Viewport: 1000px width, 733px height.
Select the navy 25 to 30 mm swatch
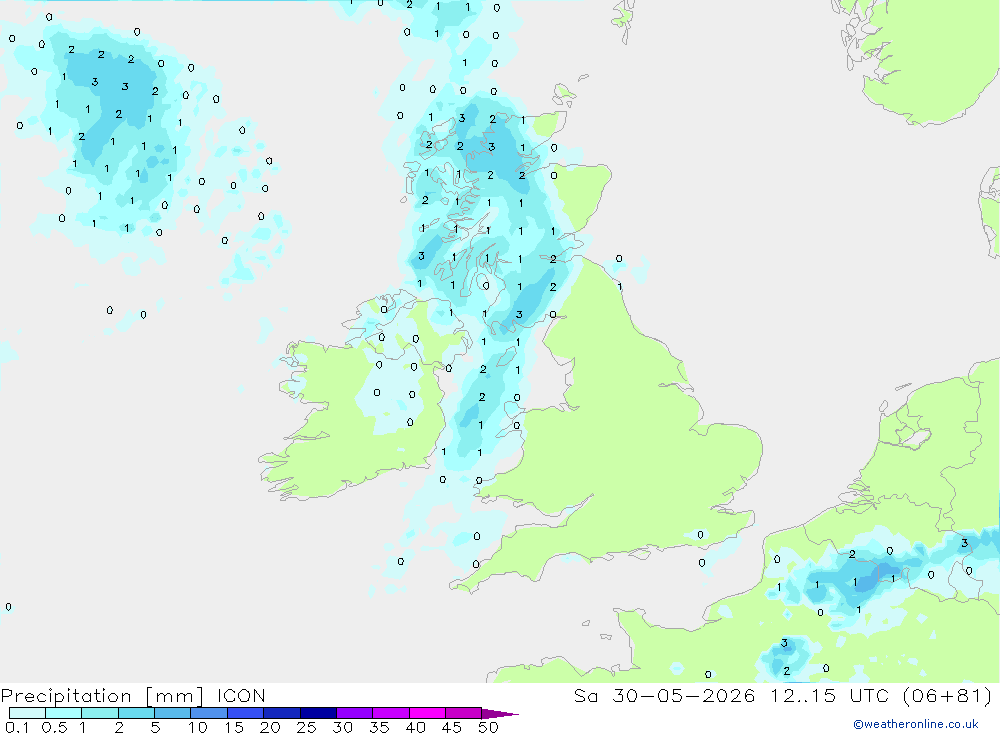click(x=318, y=713)
